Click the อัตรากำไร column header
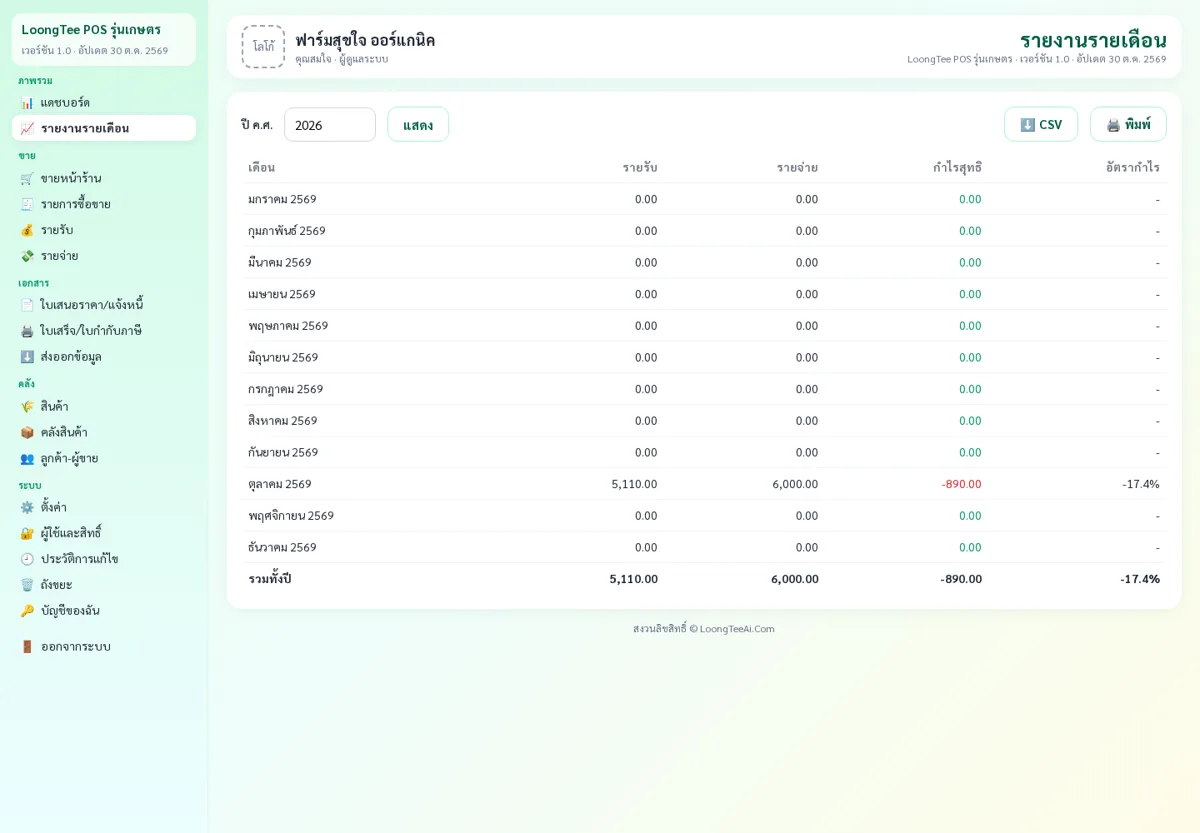 (1133, 167)
